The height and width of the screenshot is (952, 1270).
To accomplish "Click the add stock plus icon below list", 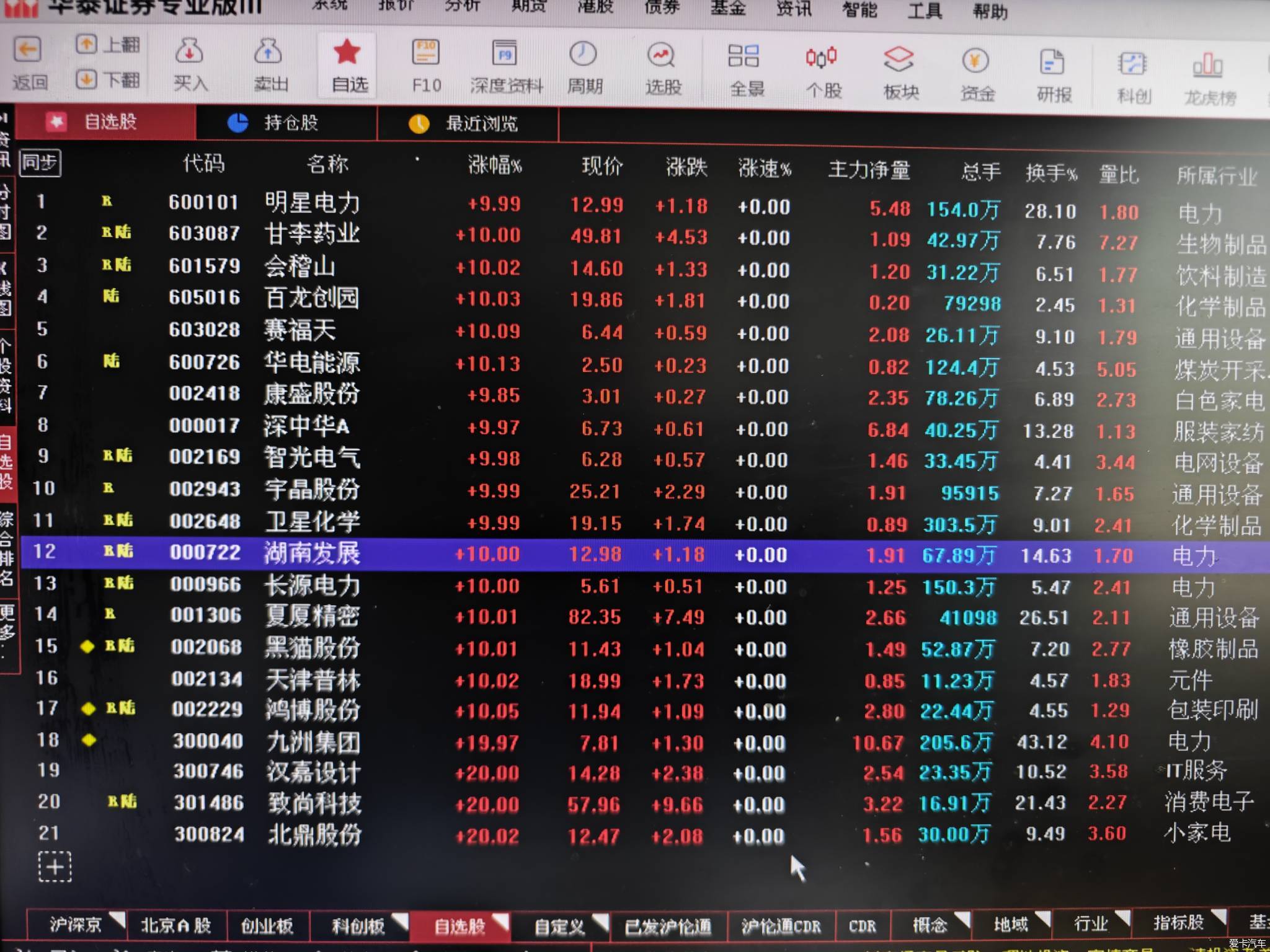I will [55, 866].
